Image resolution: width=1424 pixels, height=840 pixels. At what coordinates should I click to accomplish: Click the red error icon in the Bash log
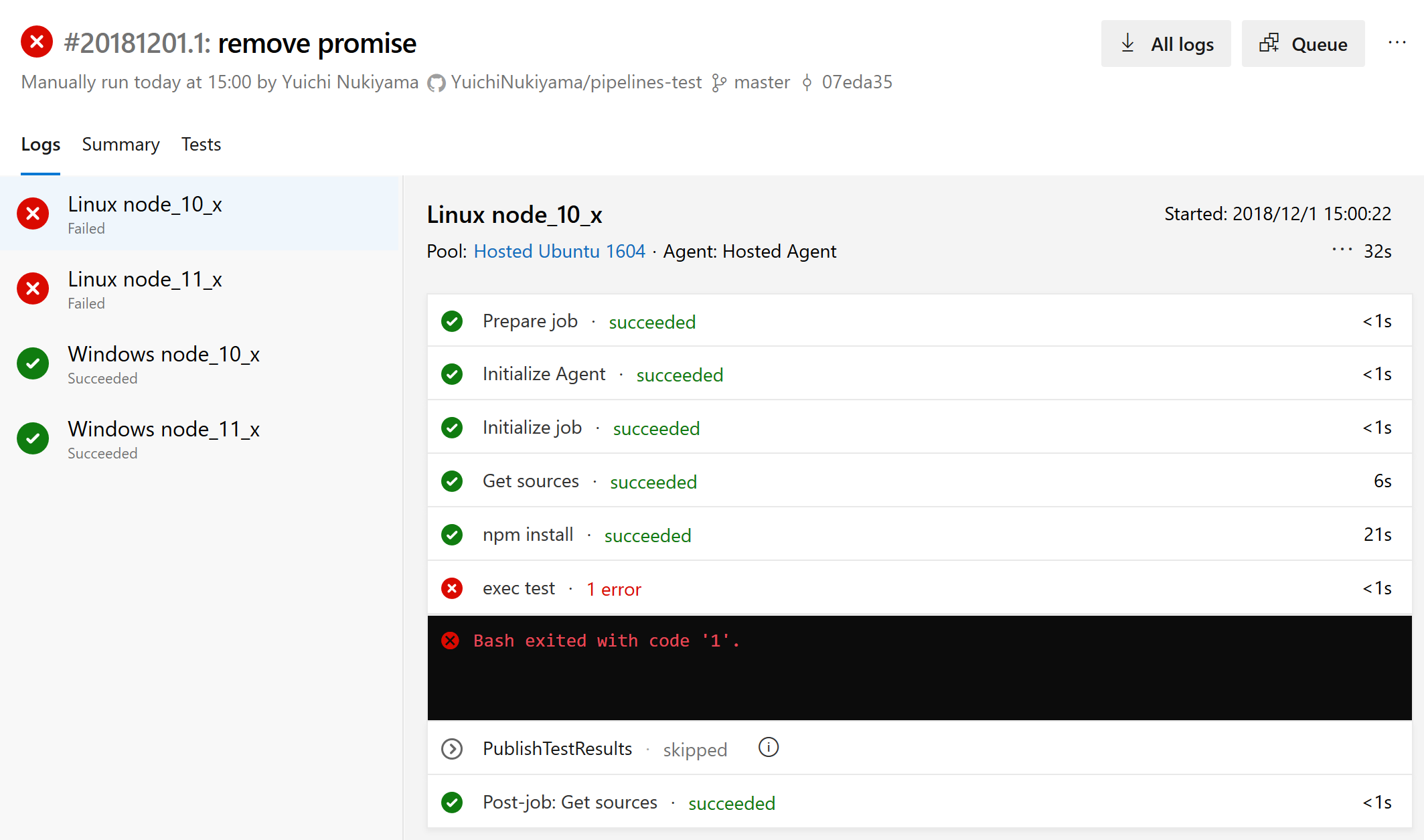click(x=452, y=641)
